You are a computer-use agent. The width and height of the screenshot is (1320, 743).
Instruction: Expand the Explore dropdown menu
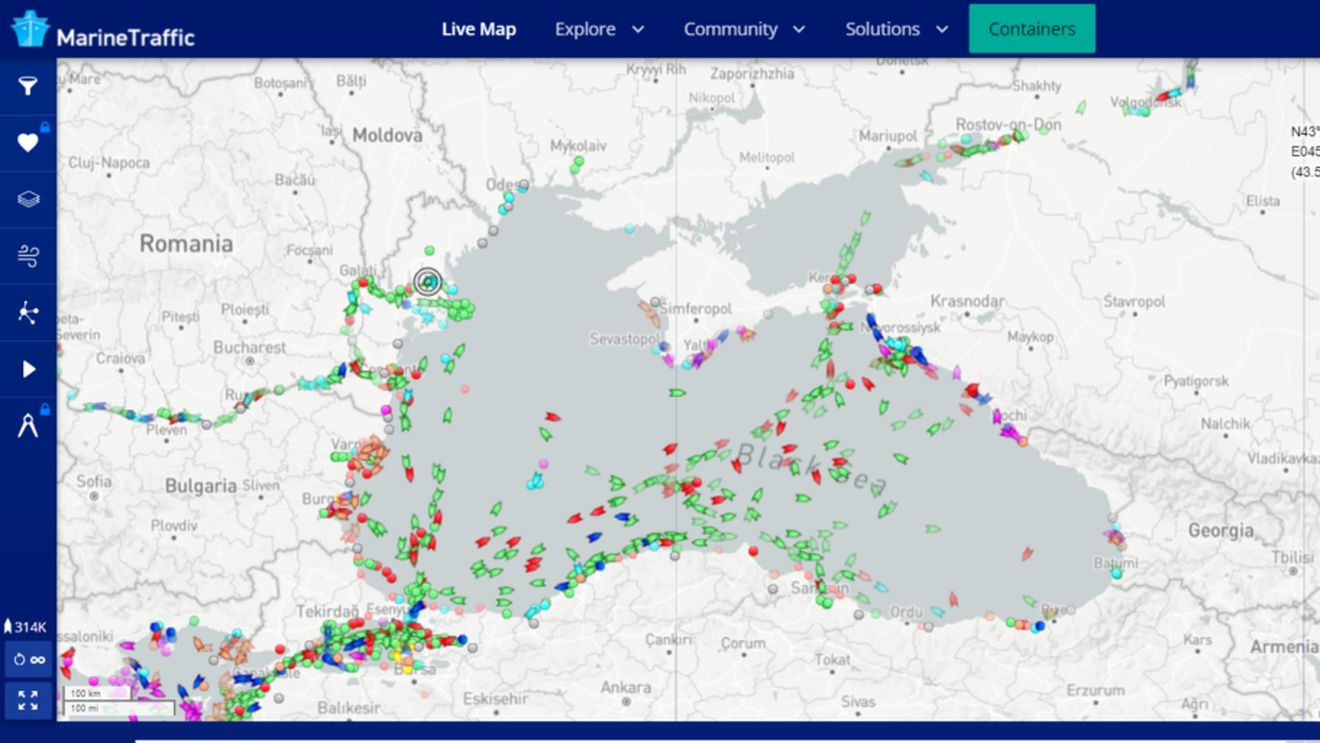click(x=598, y=29)
